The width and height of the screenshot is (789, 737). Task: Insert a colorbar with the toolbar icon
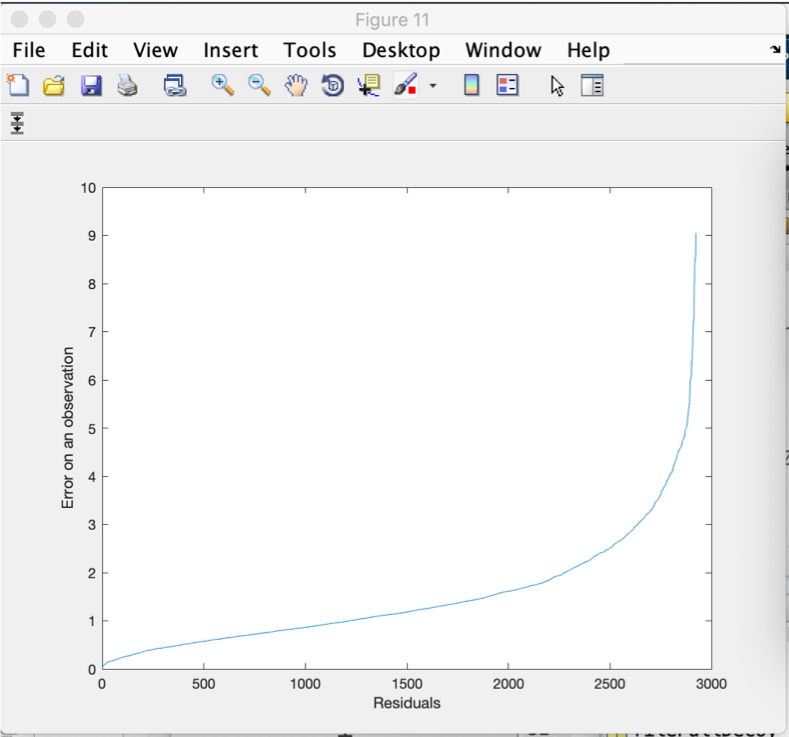pos(471,85)
